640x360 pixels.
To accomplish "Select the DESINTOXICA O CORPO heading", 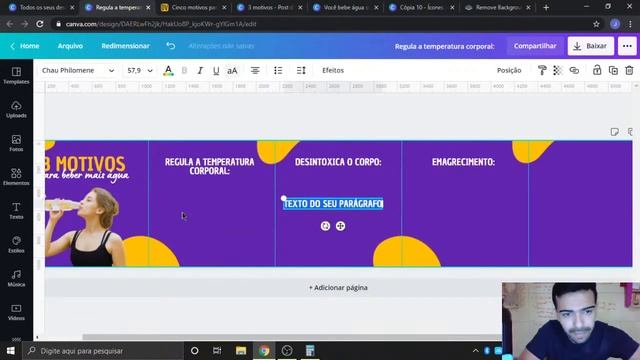I will coord(338,162).
